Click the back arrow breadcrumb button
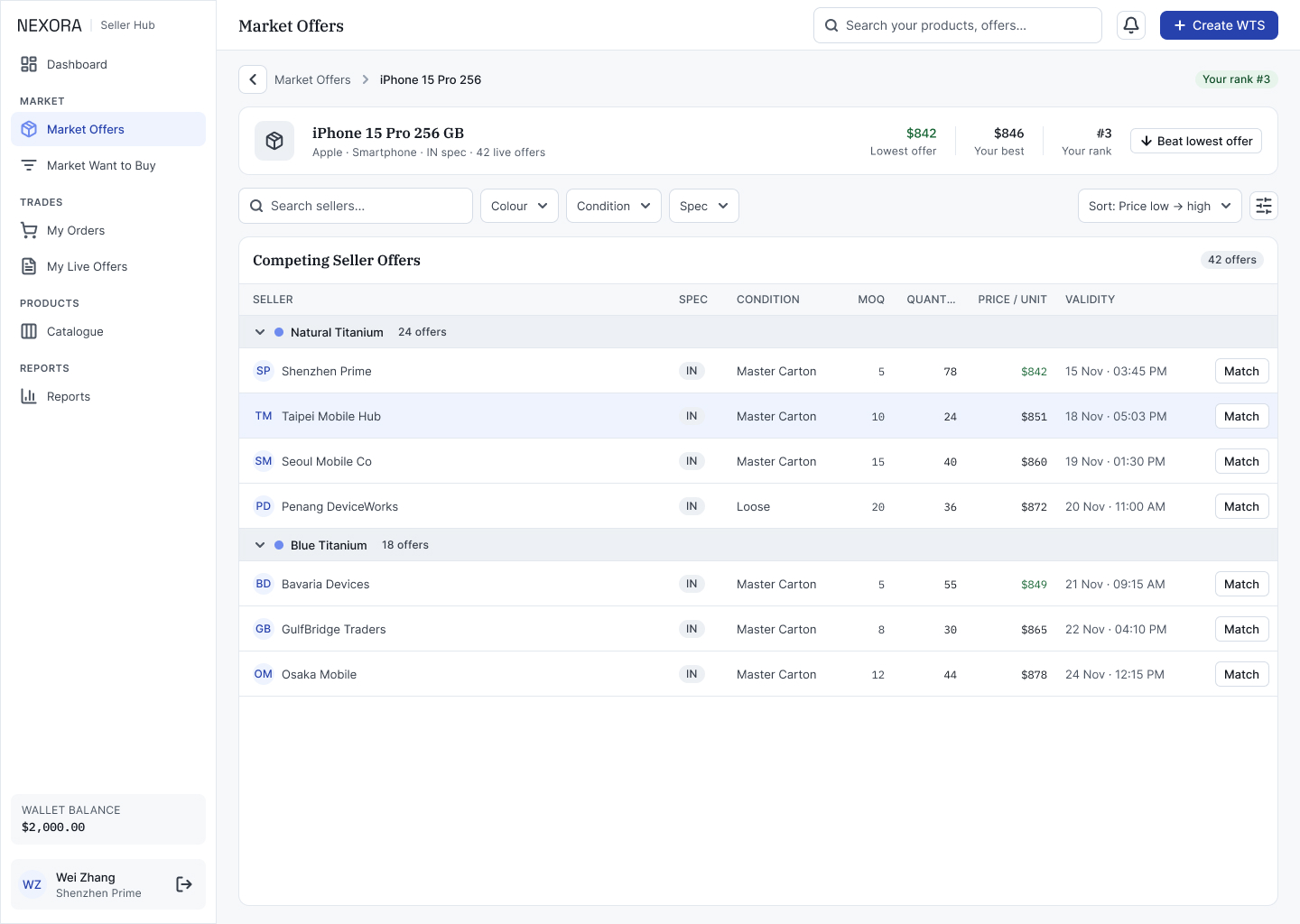 click(x=253, y=79)
